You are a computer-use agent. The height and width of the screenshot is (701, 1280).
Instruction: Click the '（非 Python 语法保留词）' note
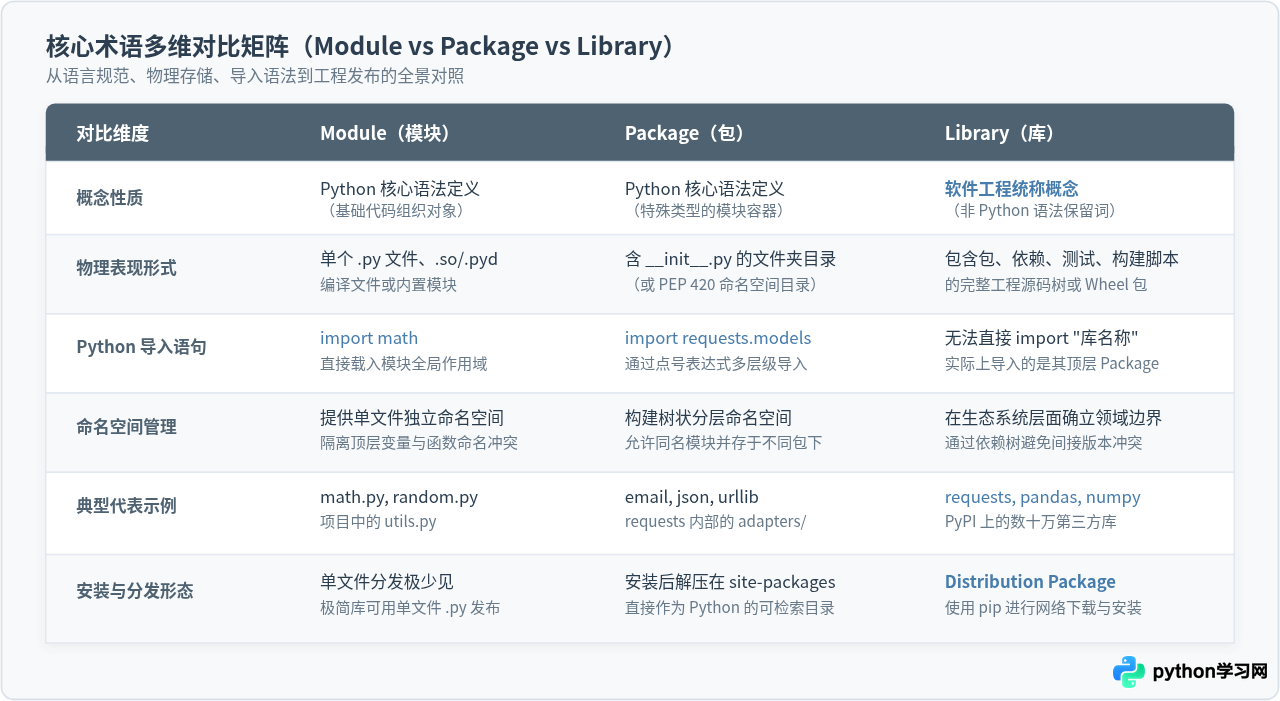(1034, 211)
